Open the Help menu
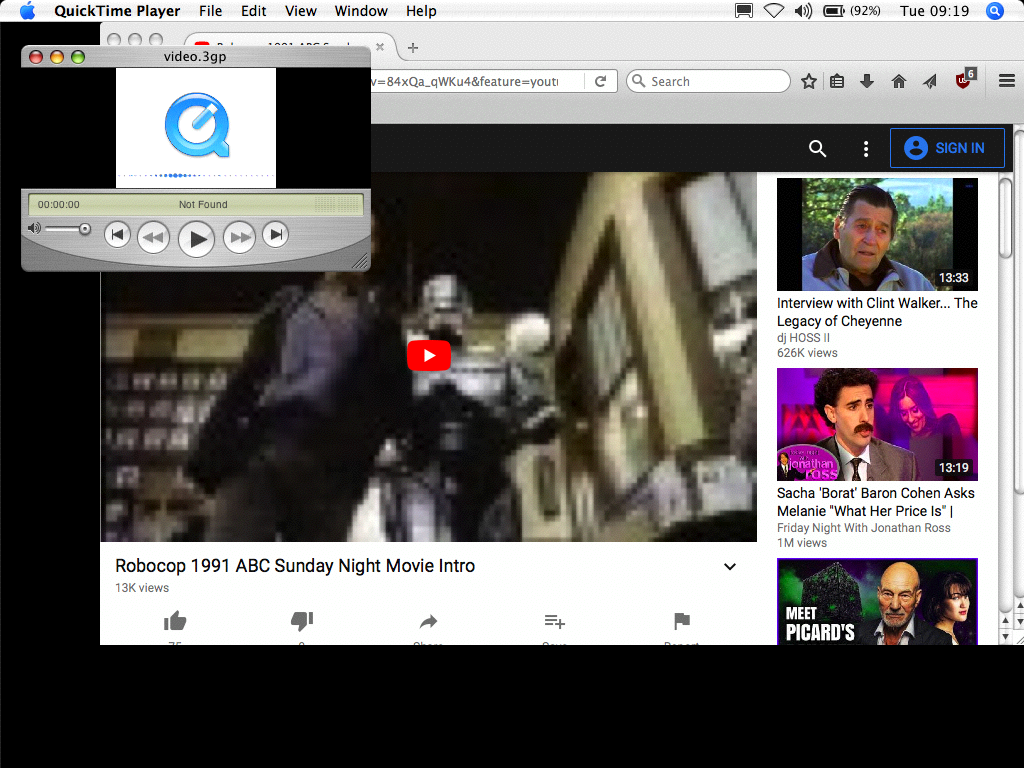Image resolution: width=1024 pixels, height=768 pixels. [421, 11]
